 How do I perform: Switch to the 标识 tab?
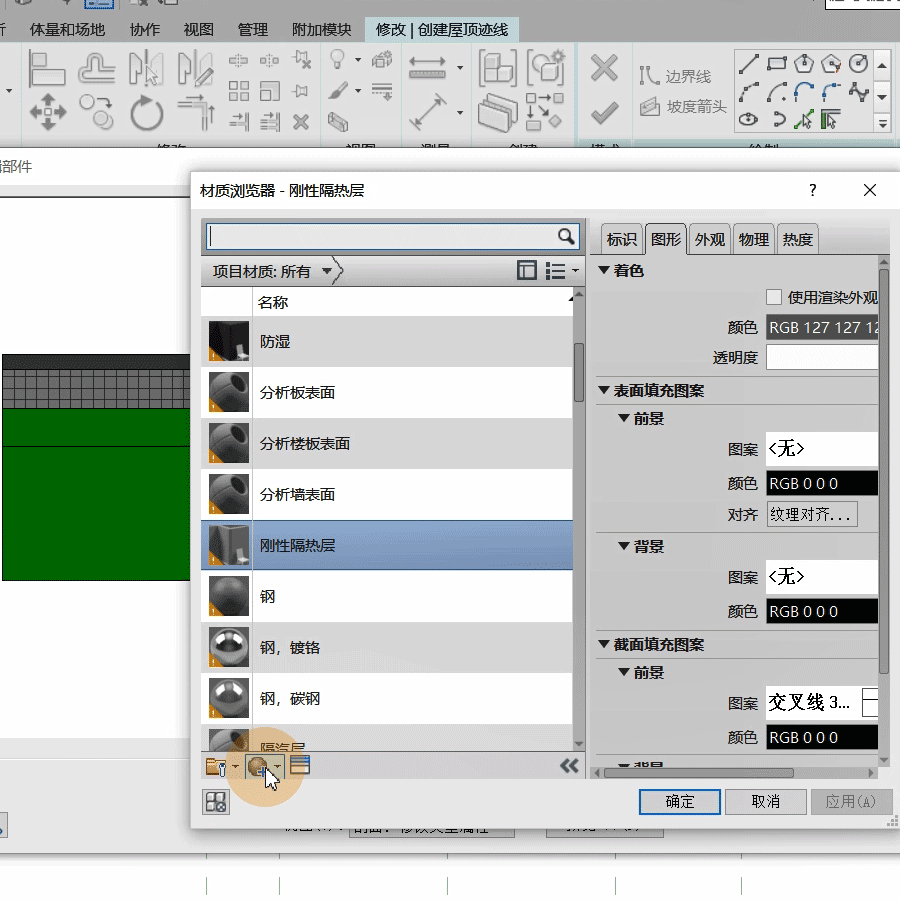tap(621, 239)
